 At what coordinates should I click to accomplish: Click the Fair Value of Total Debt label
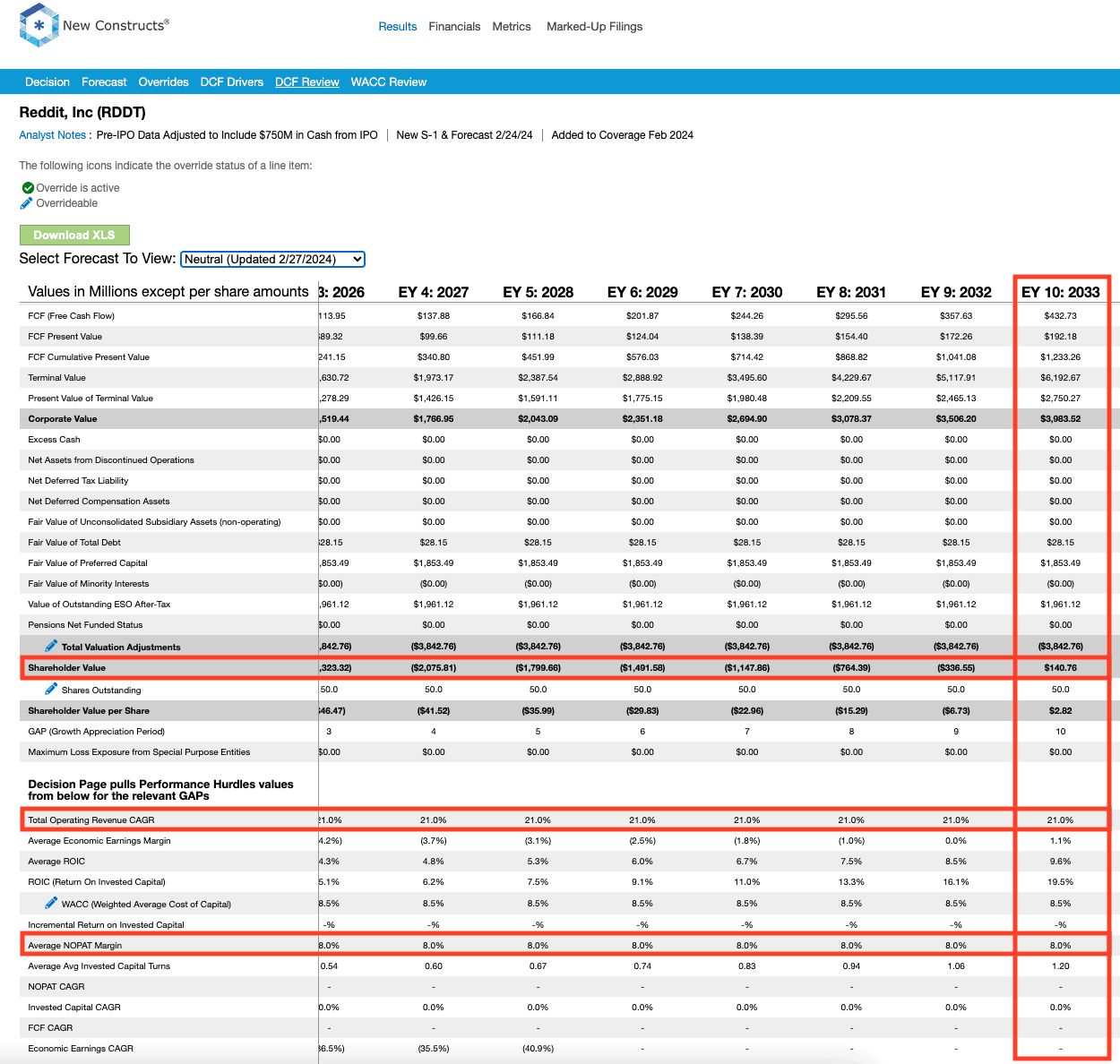(74, 543)
